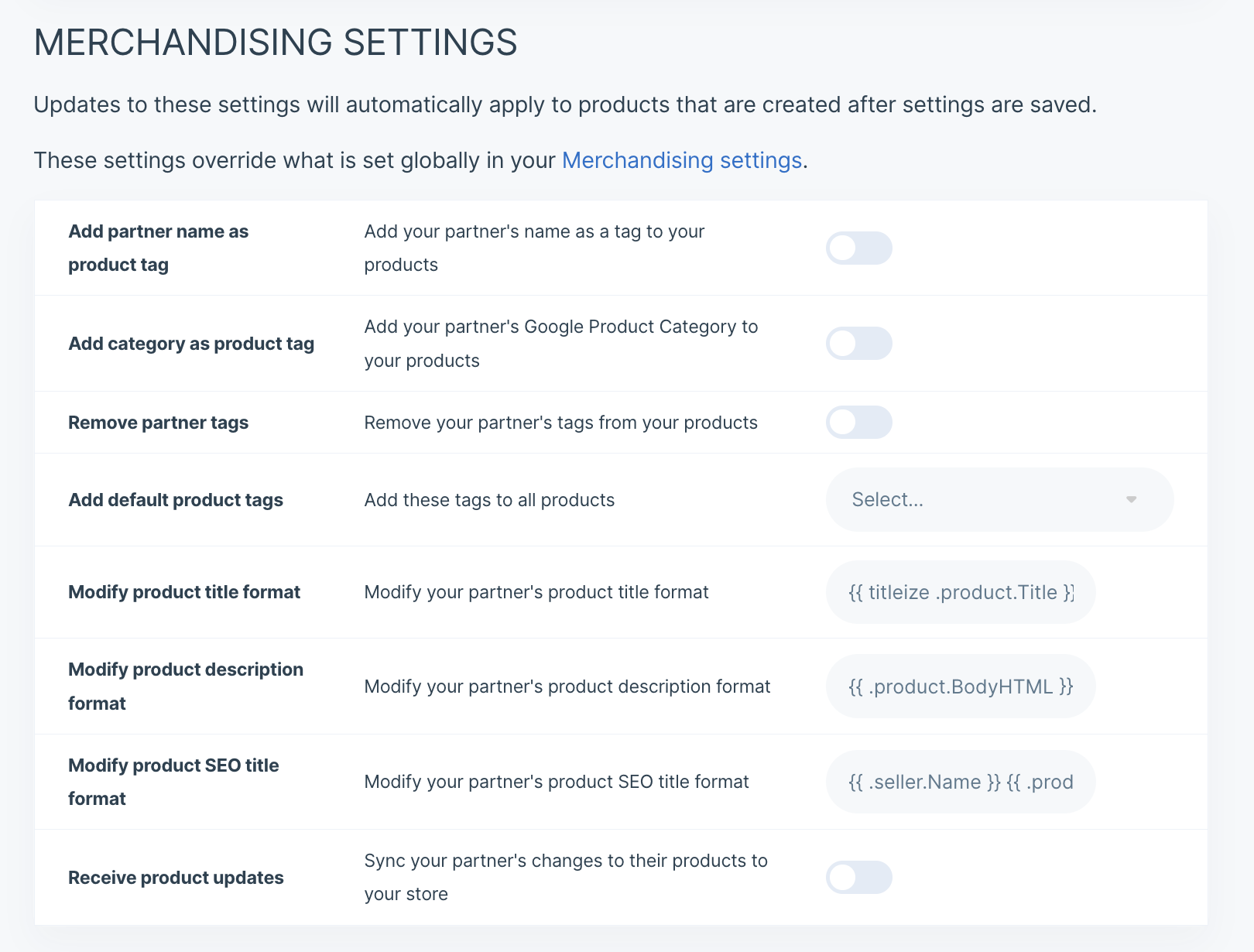Enable the partner name as product tag toggle
This screenshot has width=1254, height=952.
[x=858, y=248]
